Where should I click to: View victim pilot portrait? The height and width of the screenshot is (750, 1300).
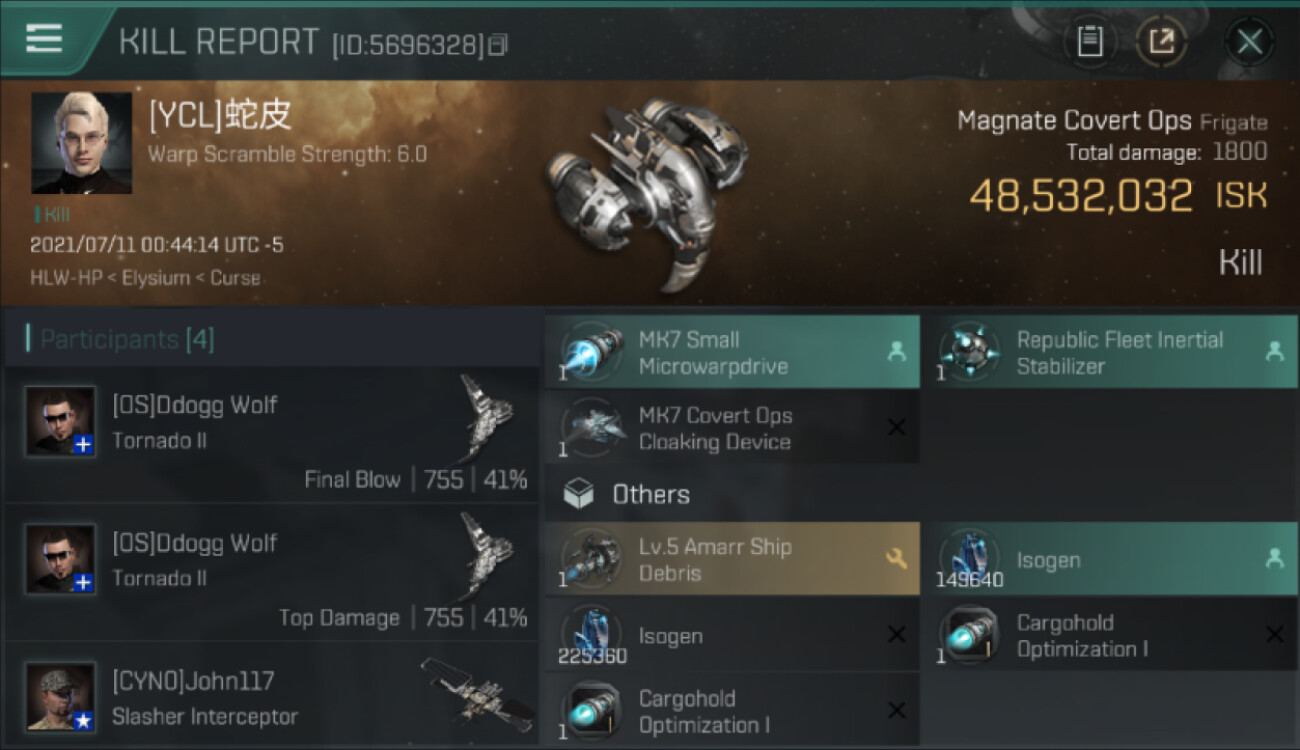[81, 143]
